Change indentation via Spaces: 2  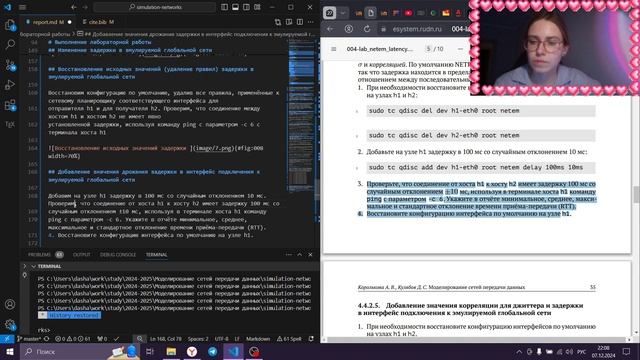198,339
